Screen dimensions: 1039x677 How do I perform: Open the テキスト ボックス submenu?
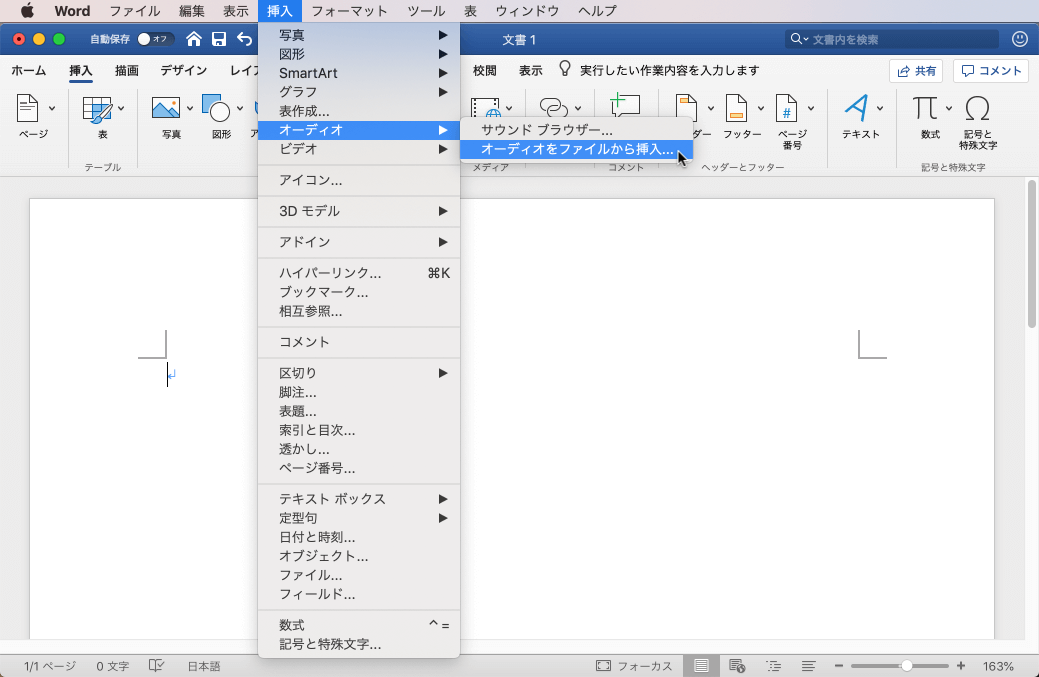358,499
